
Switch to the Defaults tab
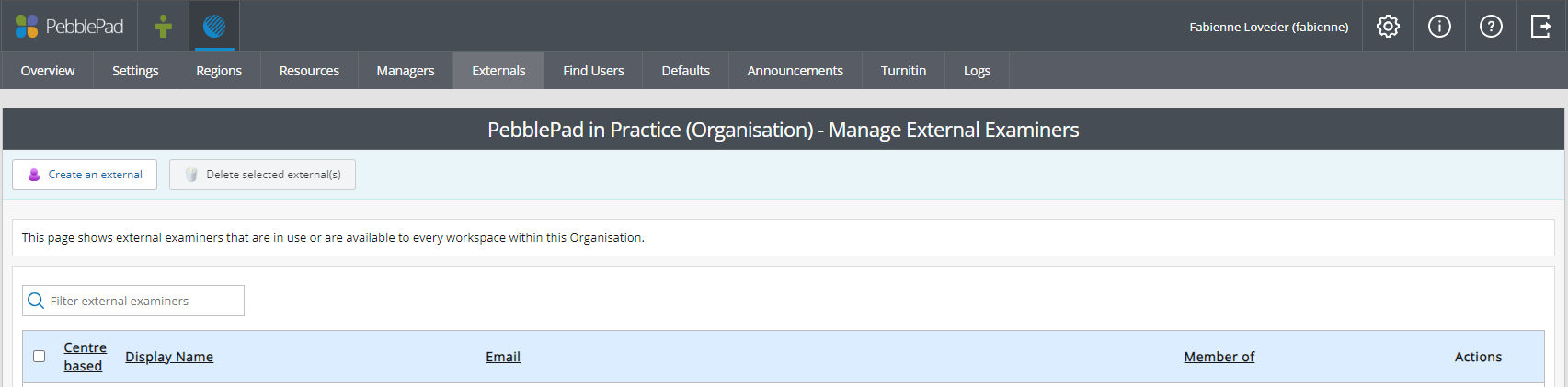pyautogui.click(x=686, y=71)
